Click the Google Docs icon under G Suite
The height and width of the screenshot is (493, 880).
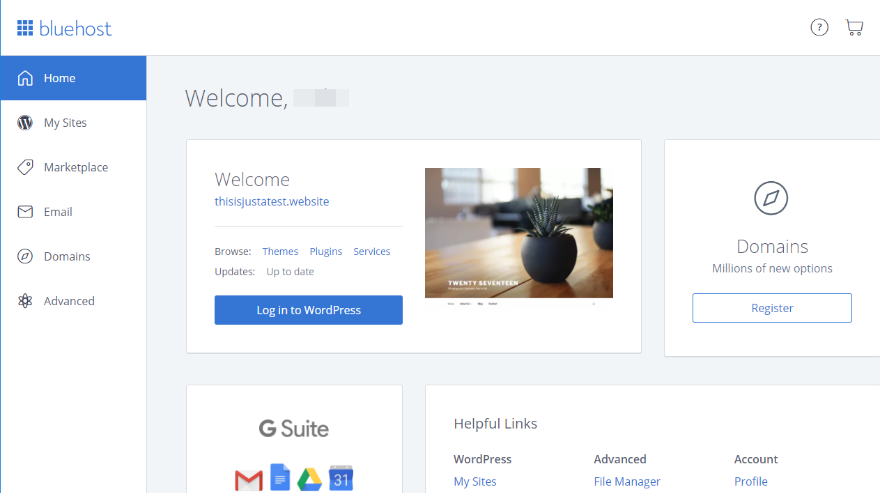click(280, 477)
